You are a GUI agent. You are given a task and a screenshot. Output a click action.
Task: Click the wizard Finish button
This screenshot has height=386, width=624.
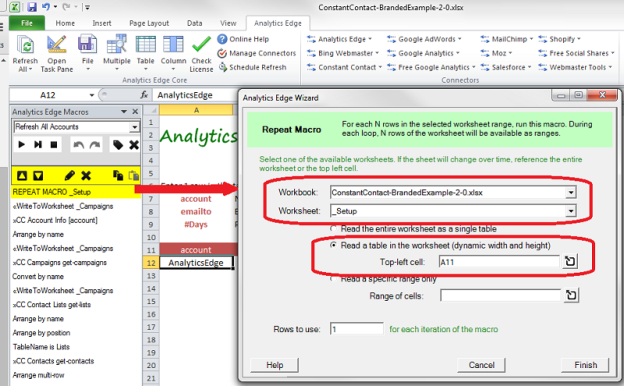585,365
